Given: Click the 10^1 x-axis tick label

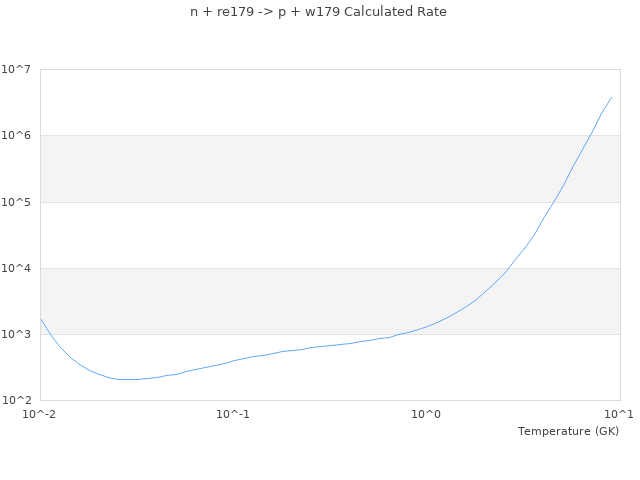Looking at the screenshot, I should [619, 414].
